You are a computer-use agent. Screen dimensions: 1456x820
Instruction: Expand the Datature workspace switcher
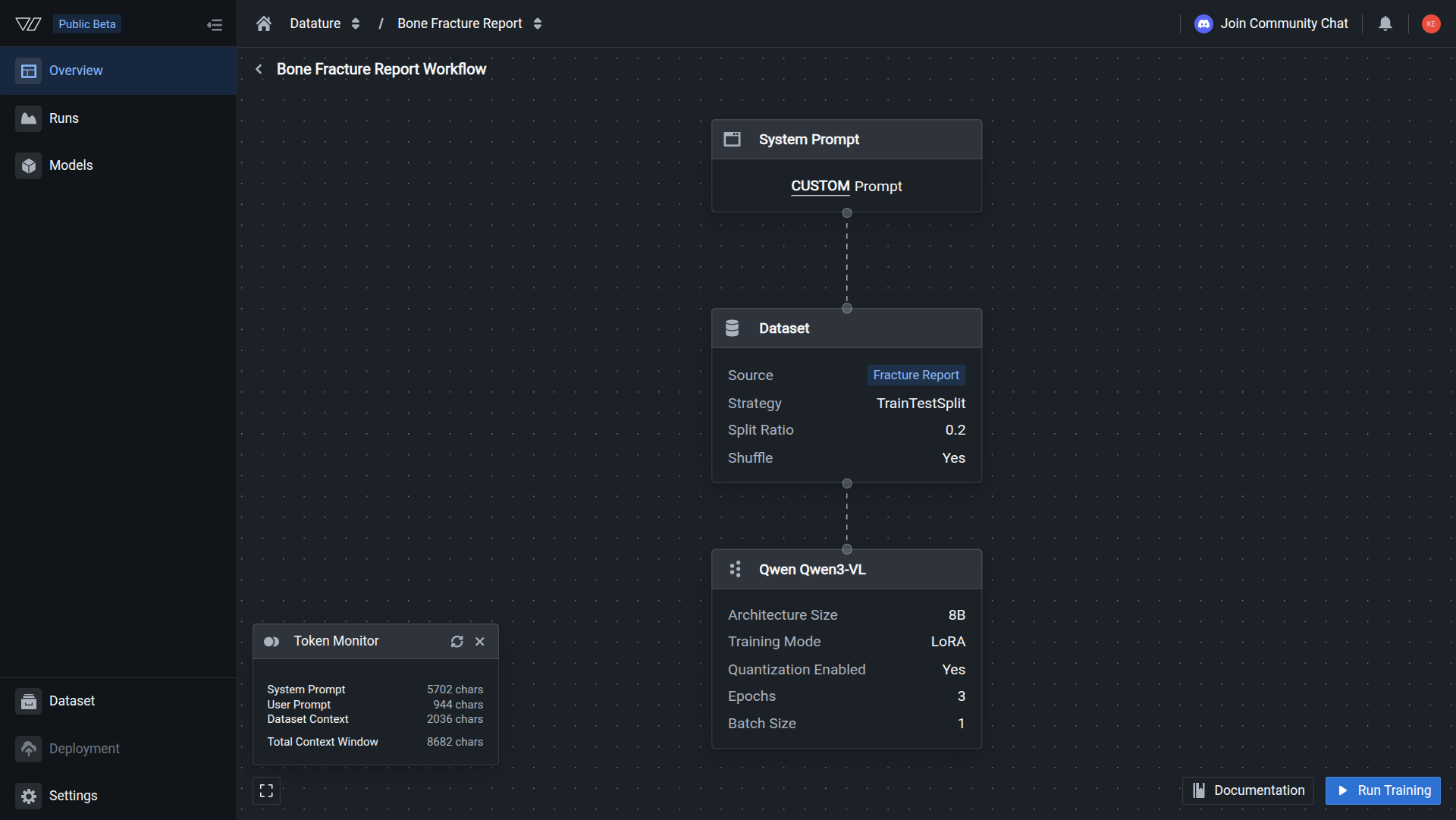coord(356,24)
